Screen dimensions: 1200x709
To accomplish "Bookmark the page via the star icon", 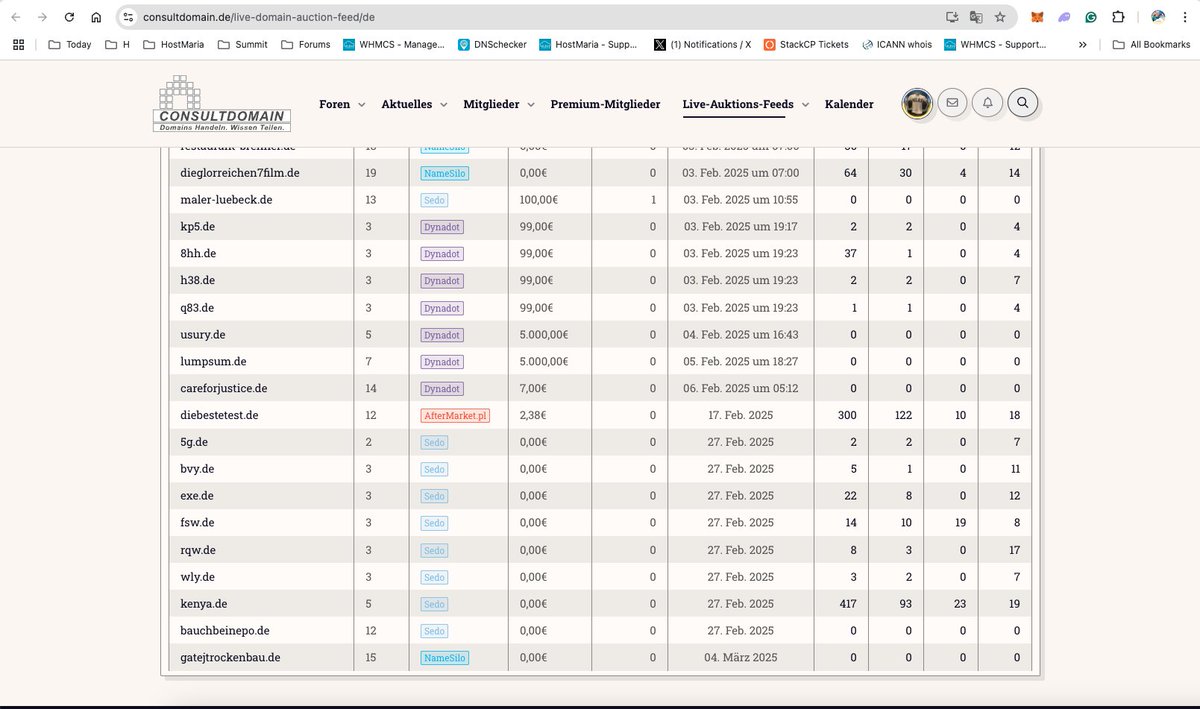I will pyautogui.click(x=1000, y=17).
